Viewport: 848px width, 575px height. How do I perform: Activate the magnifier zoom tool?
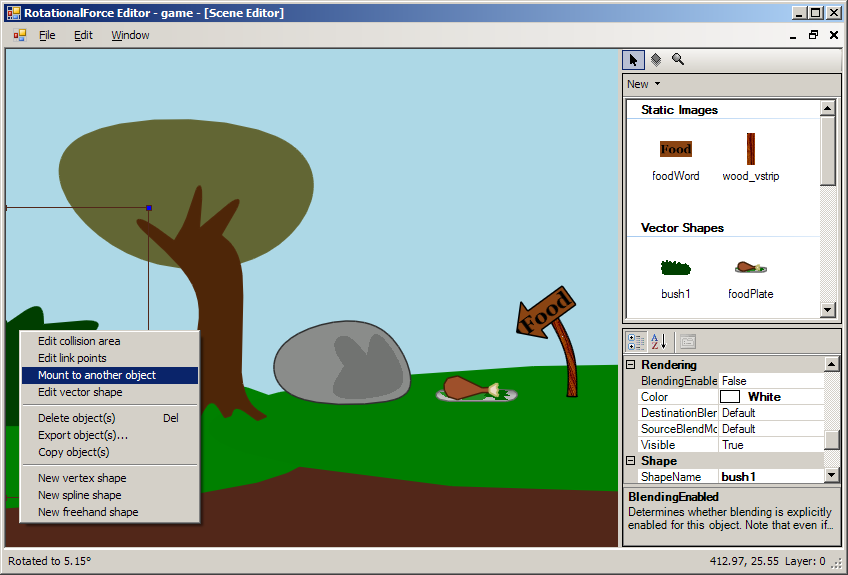pos(678,60)
